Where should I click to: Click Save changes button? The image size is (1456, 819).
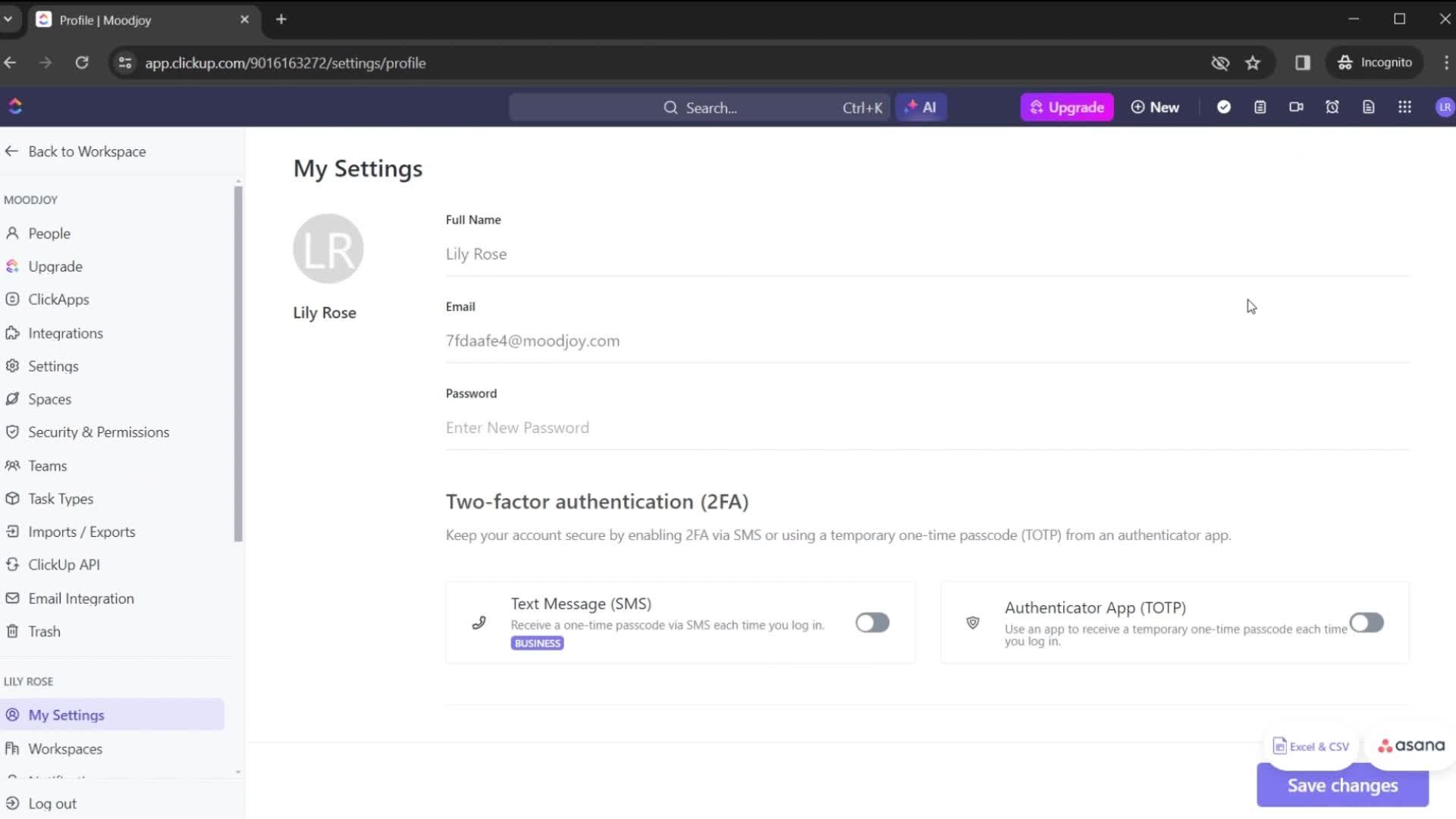tap(1342, 786)
